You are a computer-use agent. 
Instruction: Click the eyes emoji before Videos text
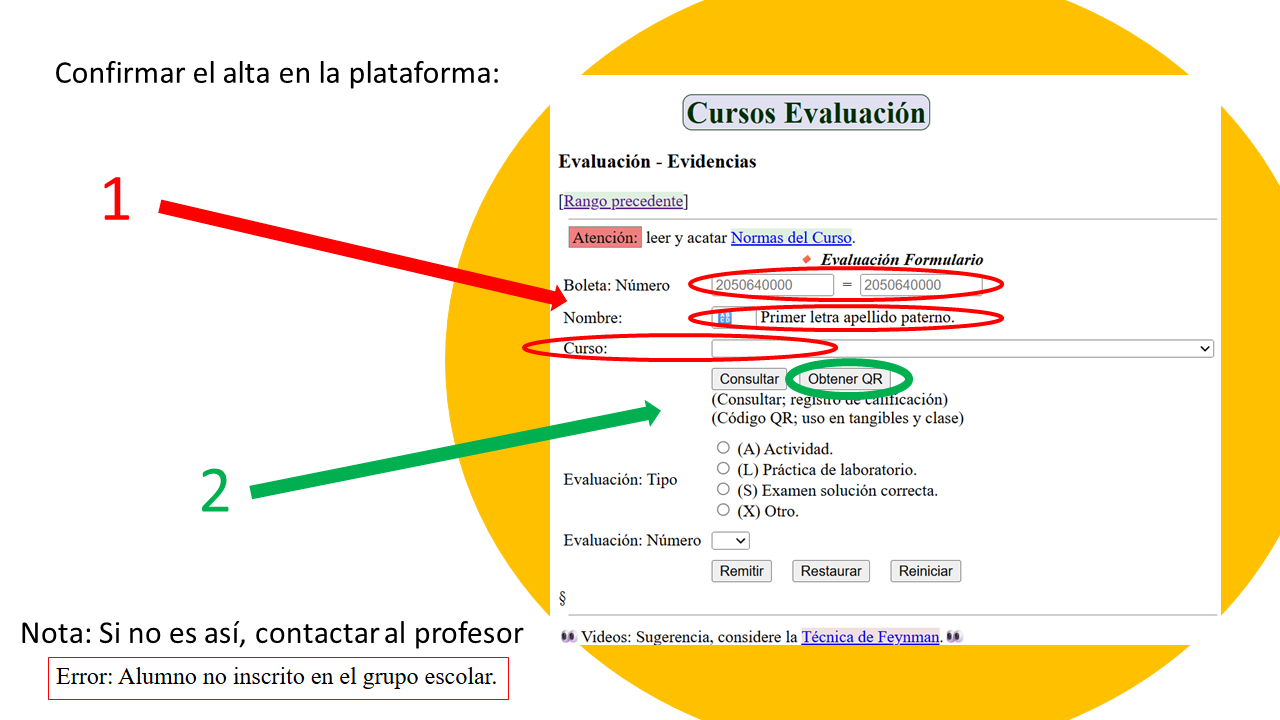(x=569, y=637)
